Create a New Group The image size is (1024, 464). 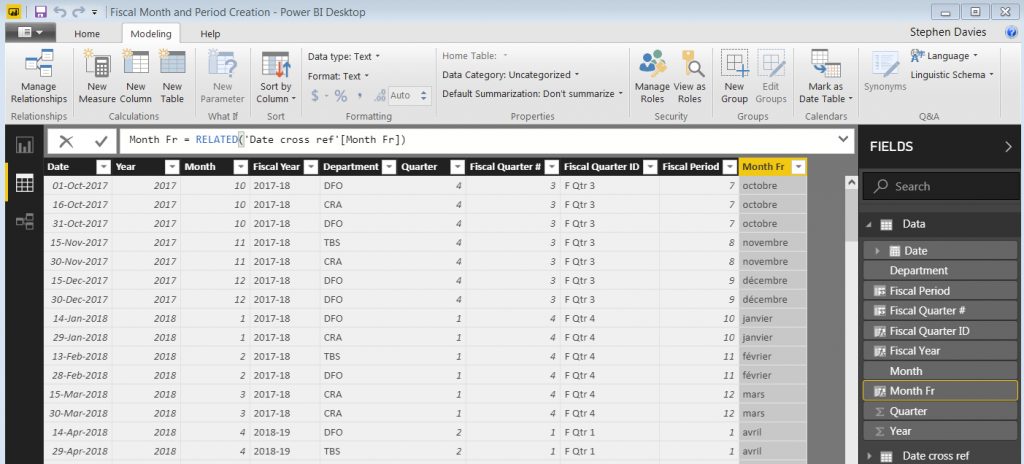734,78
